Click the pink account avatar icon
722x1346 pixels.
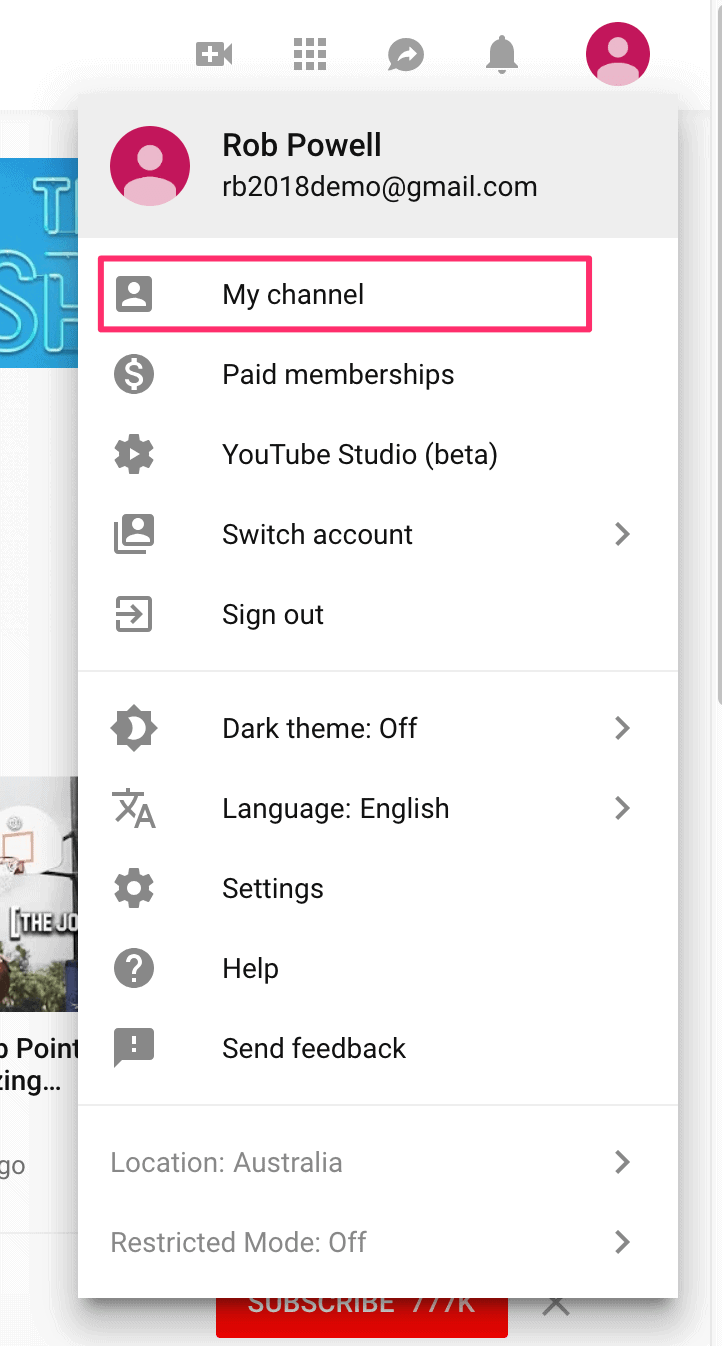[x=617, y=54]
